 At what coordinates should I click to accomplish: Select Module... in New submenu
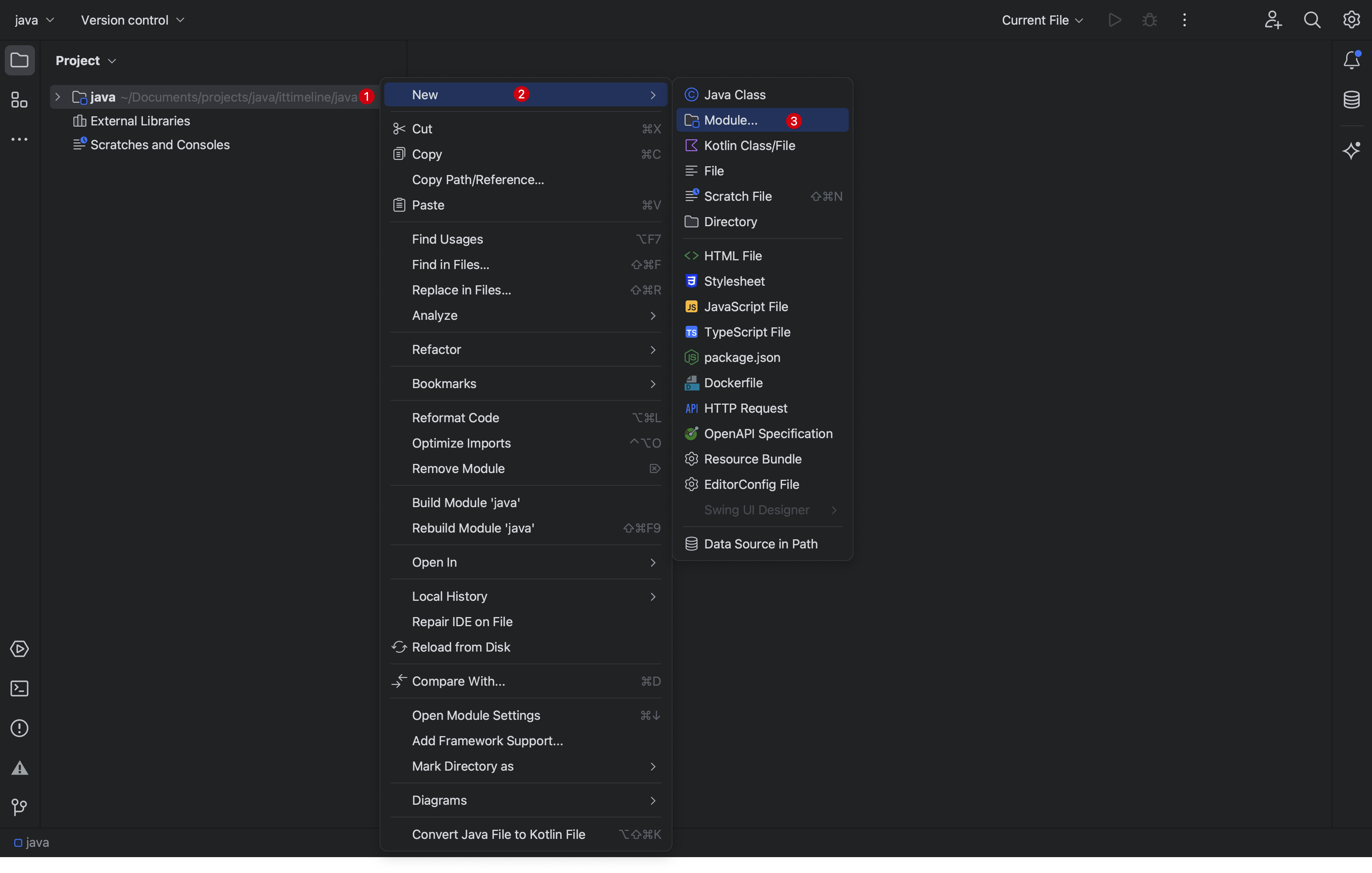(762, 120)
